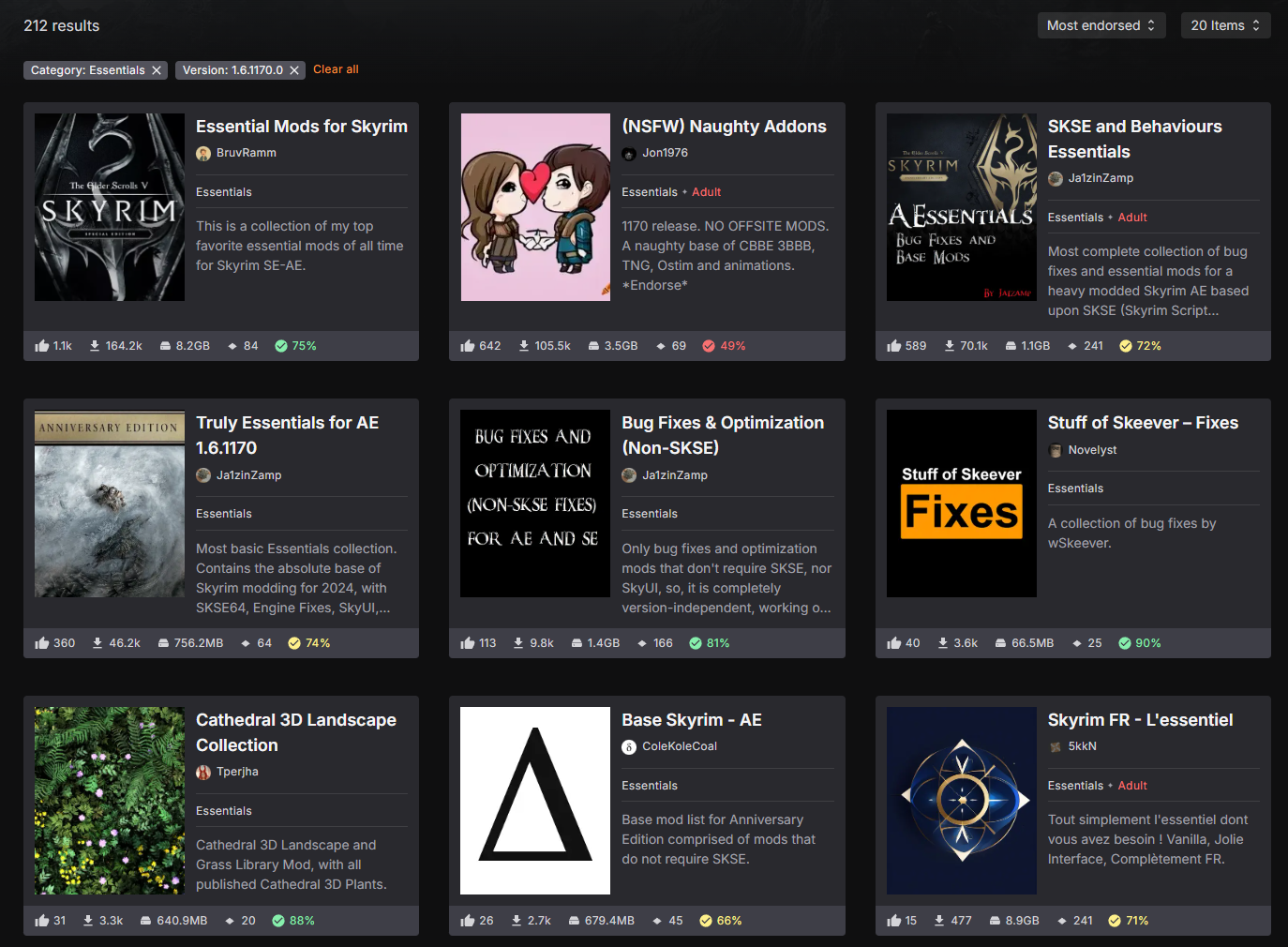This screenshot has width=1288, height=947.
Task: Click the thumbs-up icon beside 642 endorsements
Action: [x=468, y=346]
